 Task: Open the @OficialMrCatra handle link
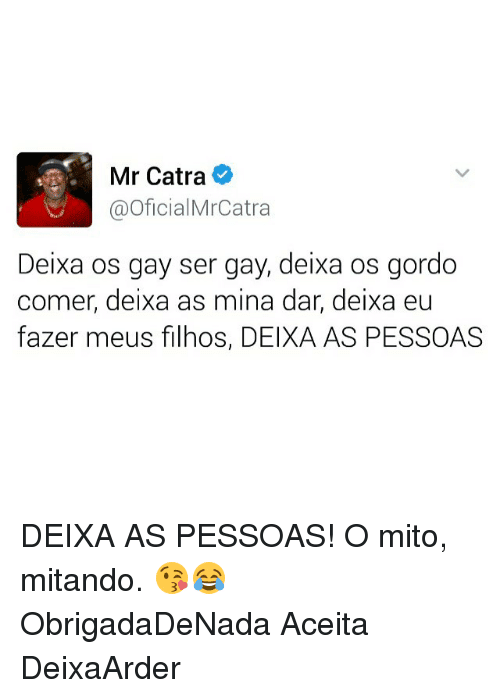(190, 208)
